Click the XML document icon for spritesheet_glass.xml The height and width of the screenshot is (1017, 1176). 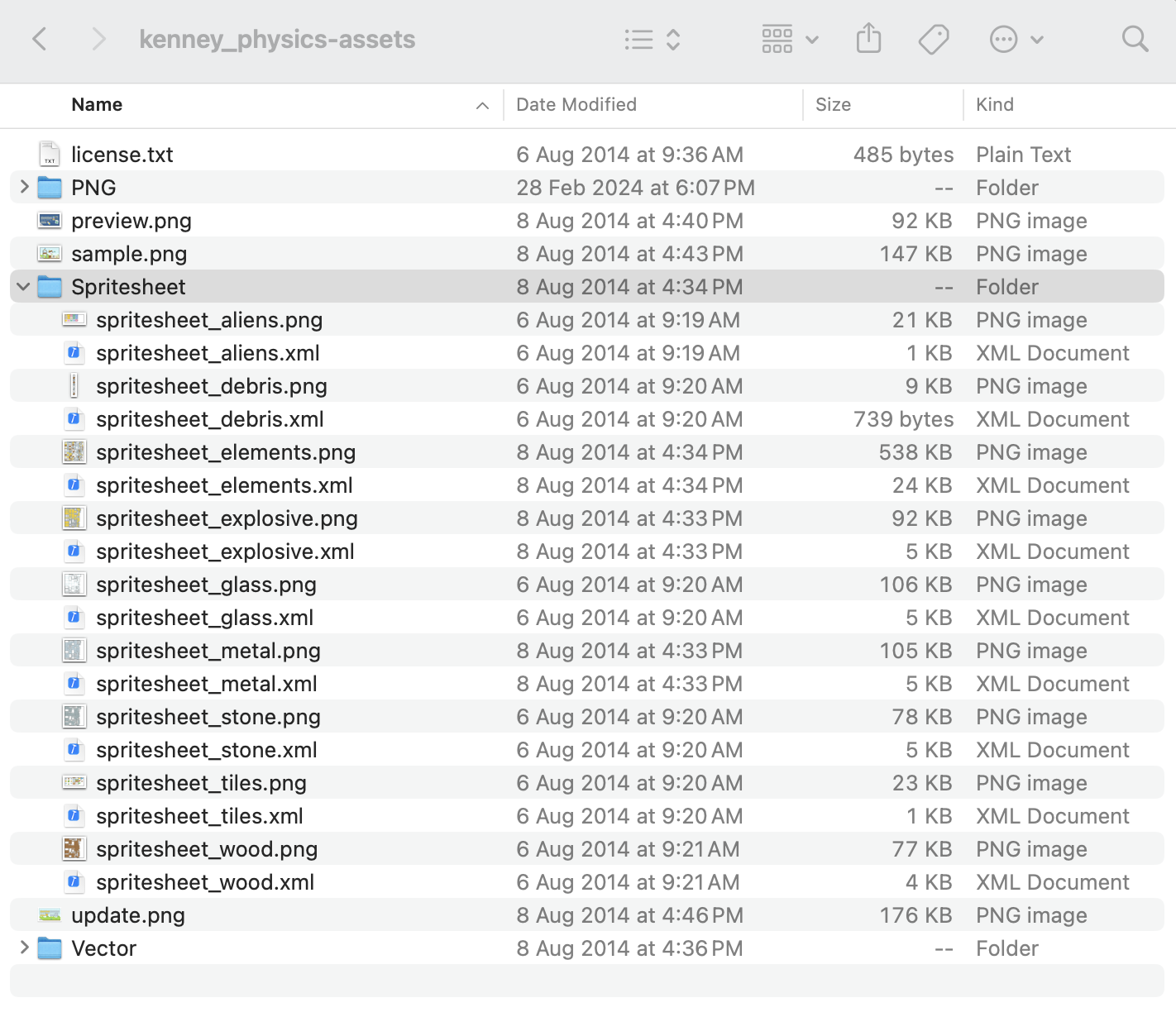(x=74, y=617)
